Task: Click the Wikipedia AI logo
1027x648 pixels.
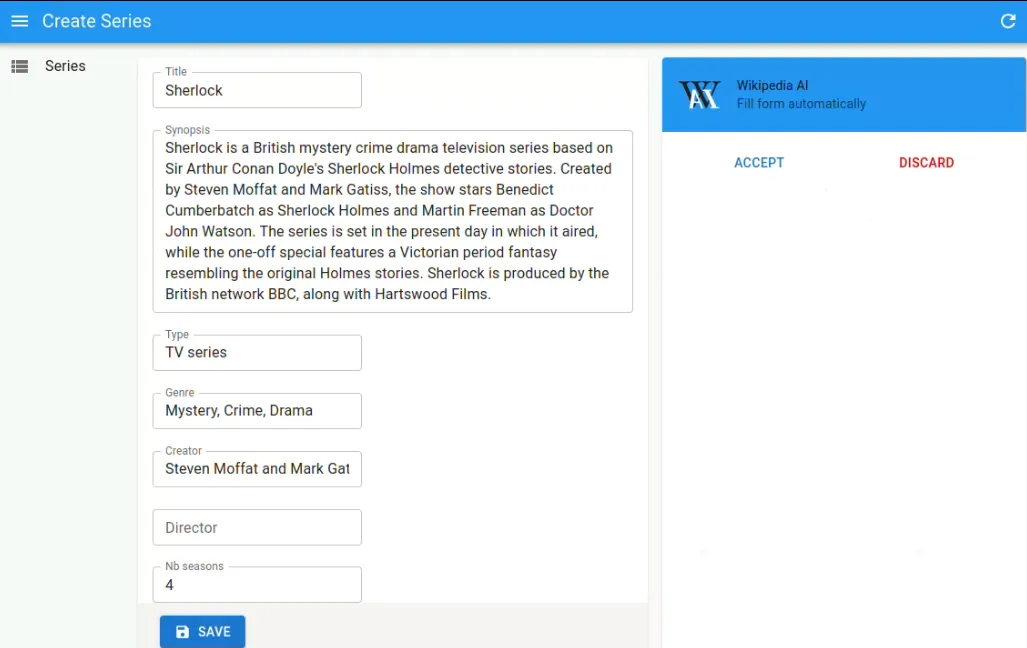Action: point(699,94)
